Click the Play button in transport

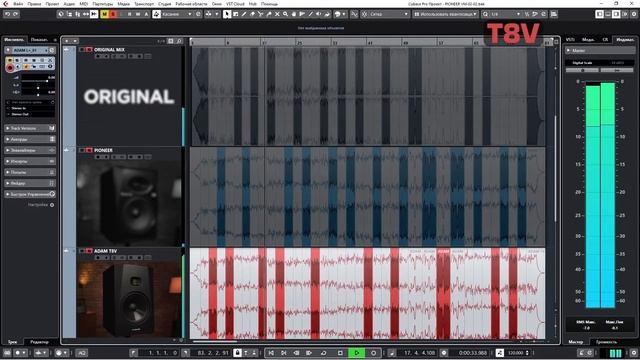pos(356,353)
